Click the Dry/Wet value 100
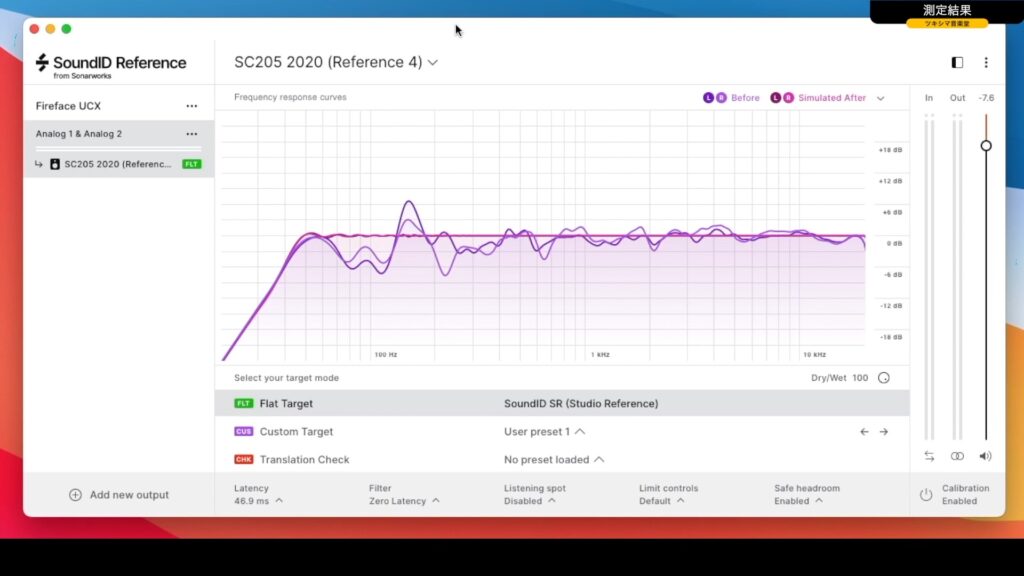Viewport: 1024px width, 576px height. click(x=860, y=378)
